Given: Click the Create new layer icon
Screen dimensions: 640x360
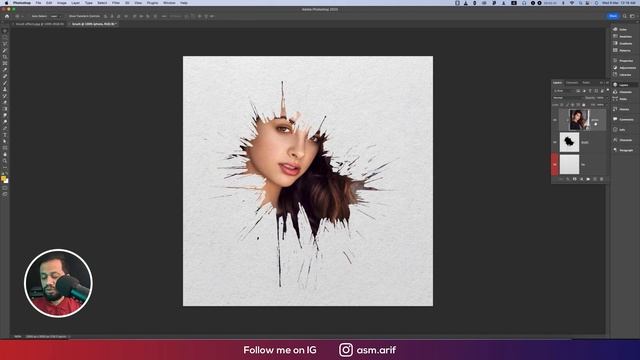Looking at the screenshot, I should click(x=595, y=179).
